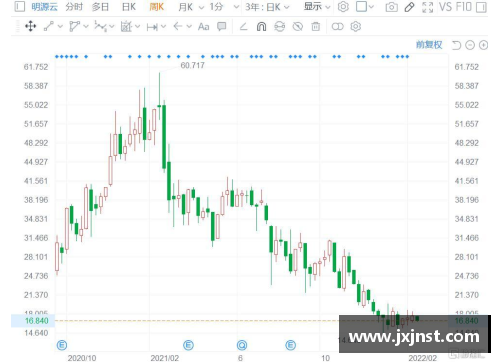
Task: Open the 显示 display dropdown
Action: (317, 7)
